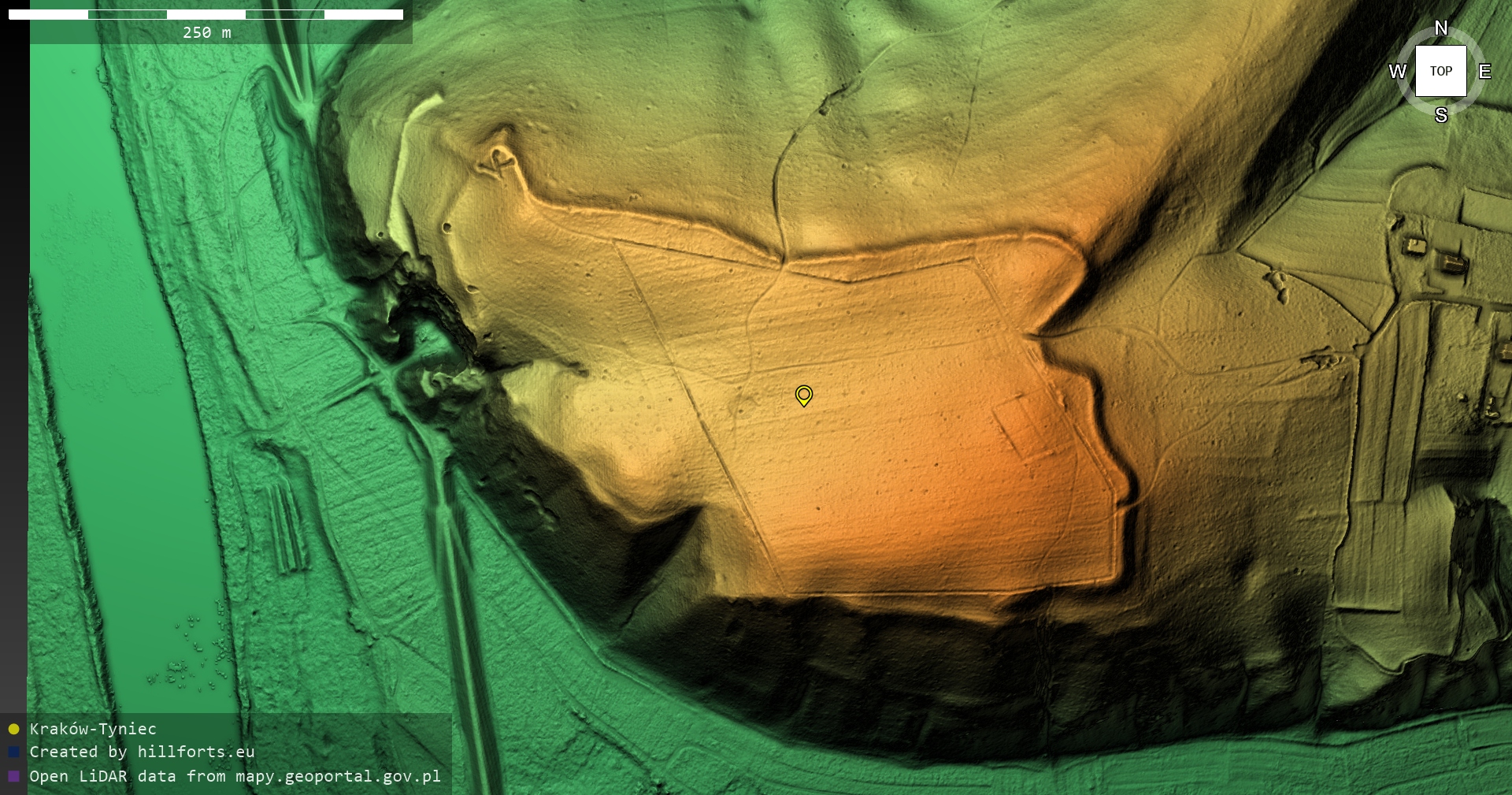Click the yellow dot beside Kraków-Tyniec
Image resolution: width=1512 pixels, height=795 pixels.
13,729
